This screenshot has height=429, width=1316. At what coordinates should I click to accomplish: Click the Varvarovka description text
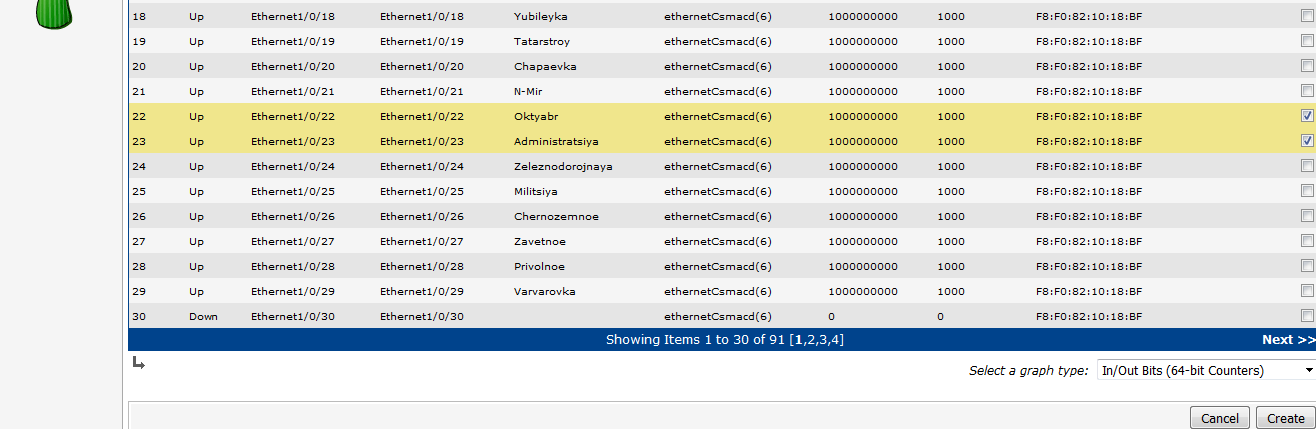coord(545,291)
